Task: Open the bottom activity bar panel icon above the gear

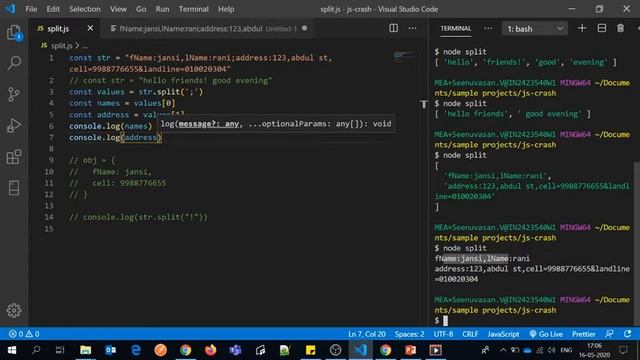Action: coord(14,188)
